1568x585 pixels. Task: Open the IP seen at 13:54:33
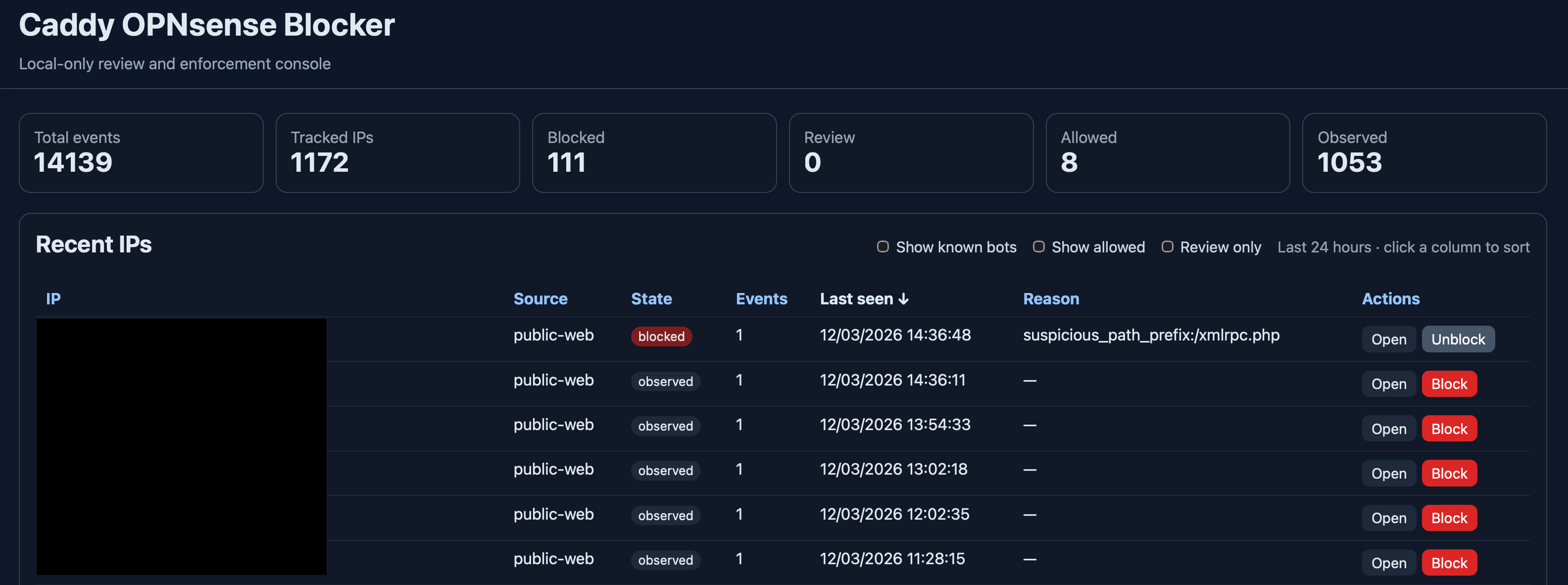[1388, 429]
